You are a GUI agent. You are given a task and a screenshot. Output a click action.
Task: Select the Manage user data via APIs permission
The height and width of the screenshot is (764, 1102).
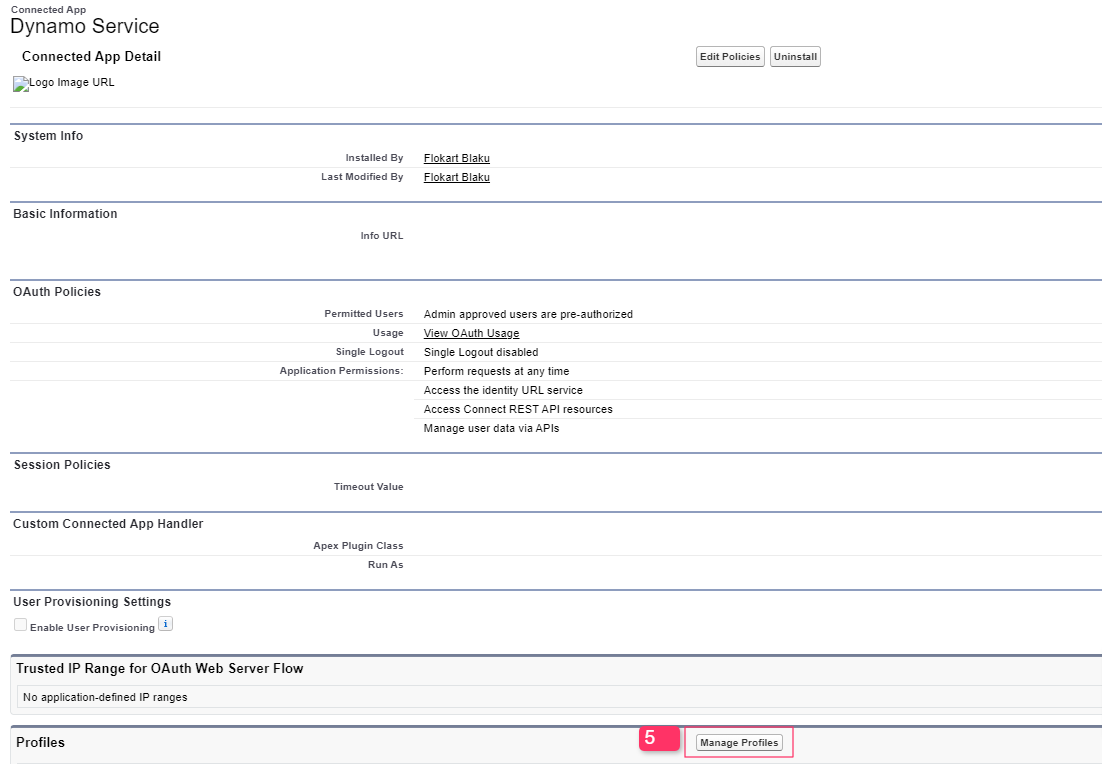click(x=491, y=428)
